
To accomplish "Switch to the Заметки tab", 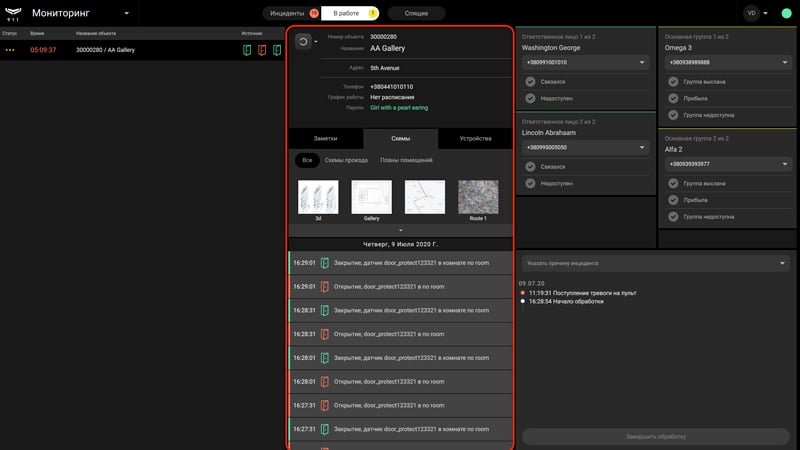I will click(326, 138).
